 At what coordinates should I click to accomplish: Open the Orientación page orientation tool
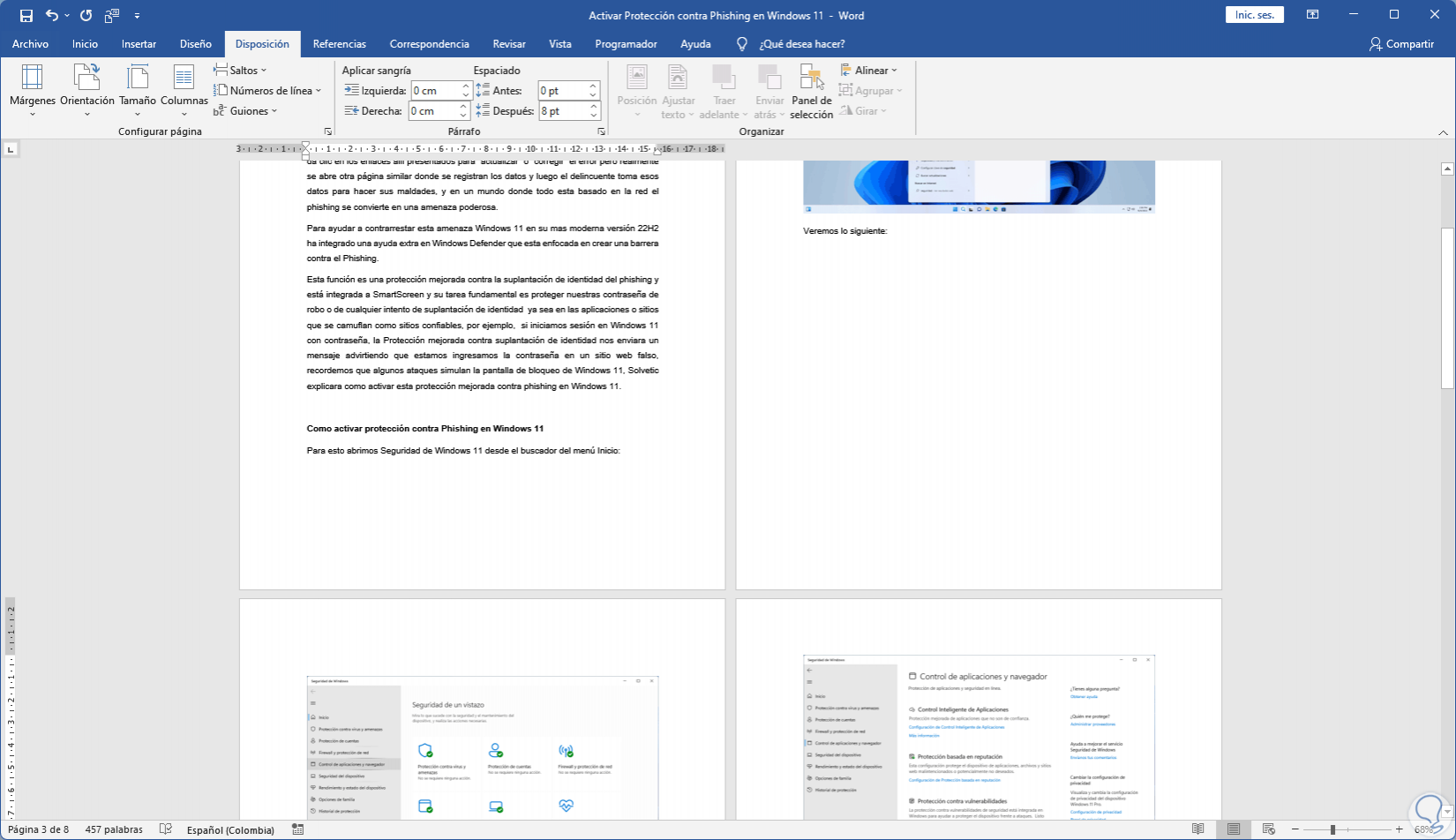point(87,91)
